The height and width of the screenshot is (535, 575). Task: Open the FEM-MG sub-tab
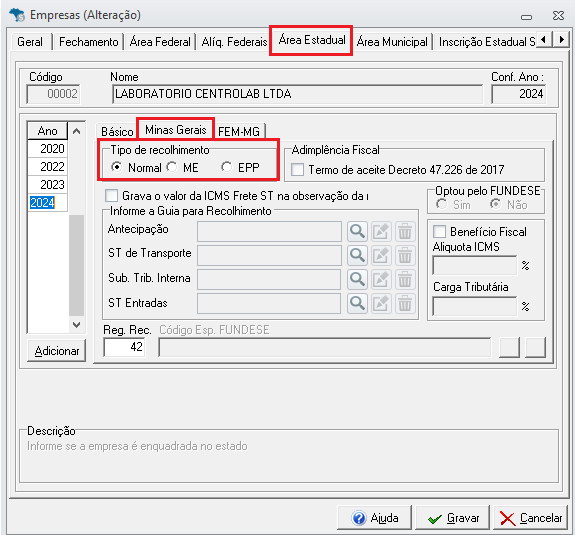tap(239, 131)
